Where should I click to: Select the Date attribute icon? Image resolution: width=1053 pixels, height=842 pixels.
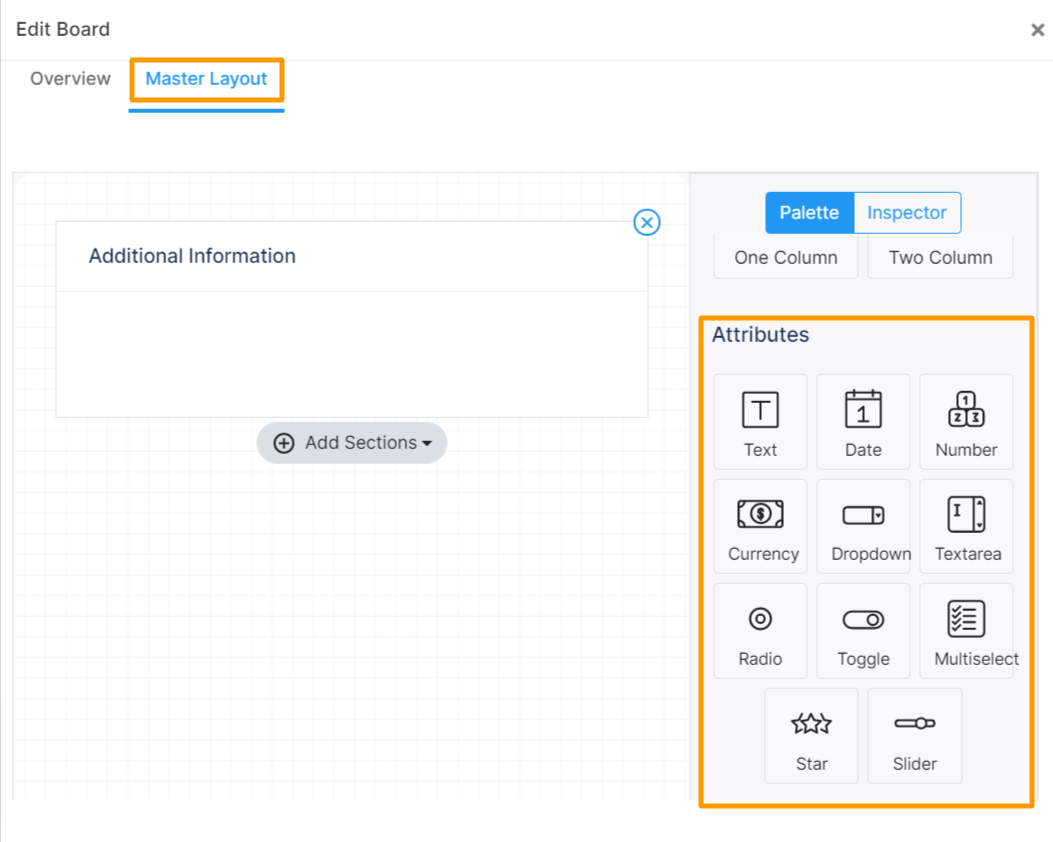(863, 420)
